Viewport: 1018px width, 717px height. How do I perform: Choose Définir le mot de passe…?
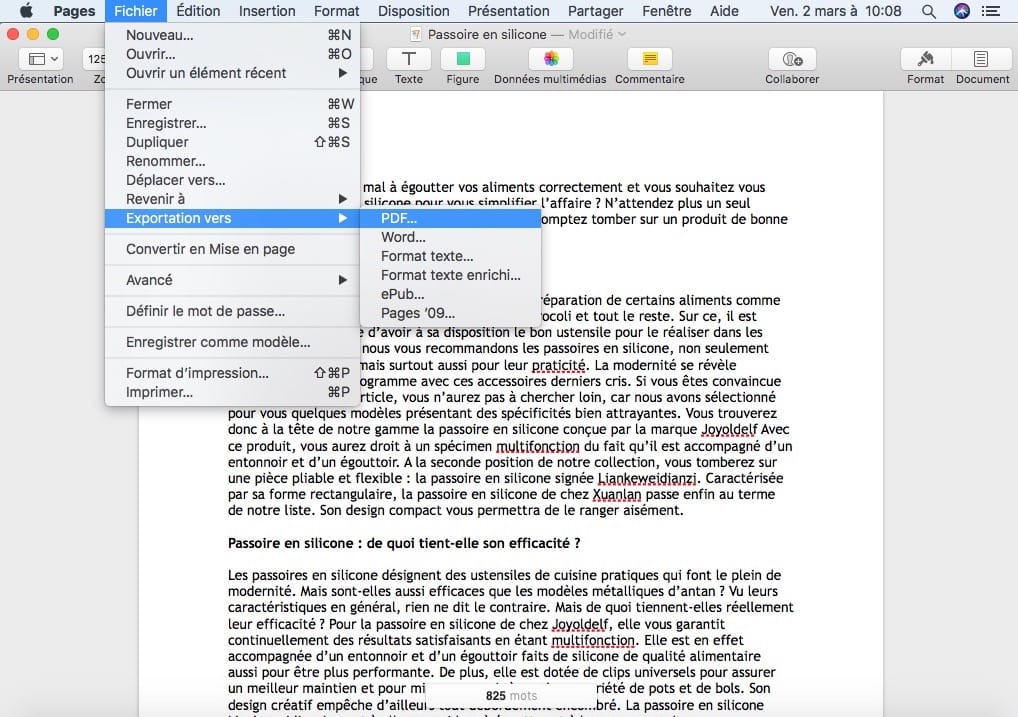[232, 311]
